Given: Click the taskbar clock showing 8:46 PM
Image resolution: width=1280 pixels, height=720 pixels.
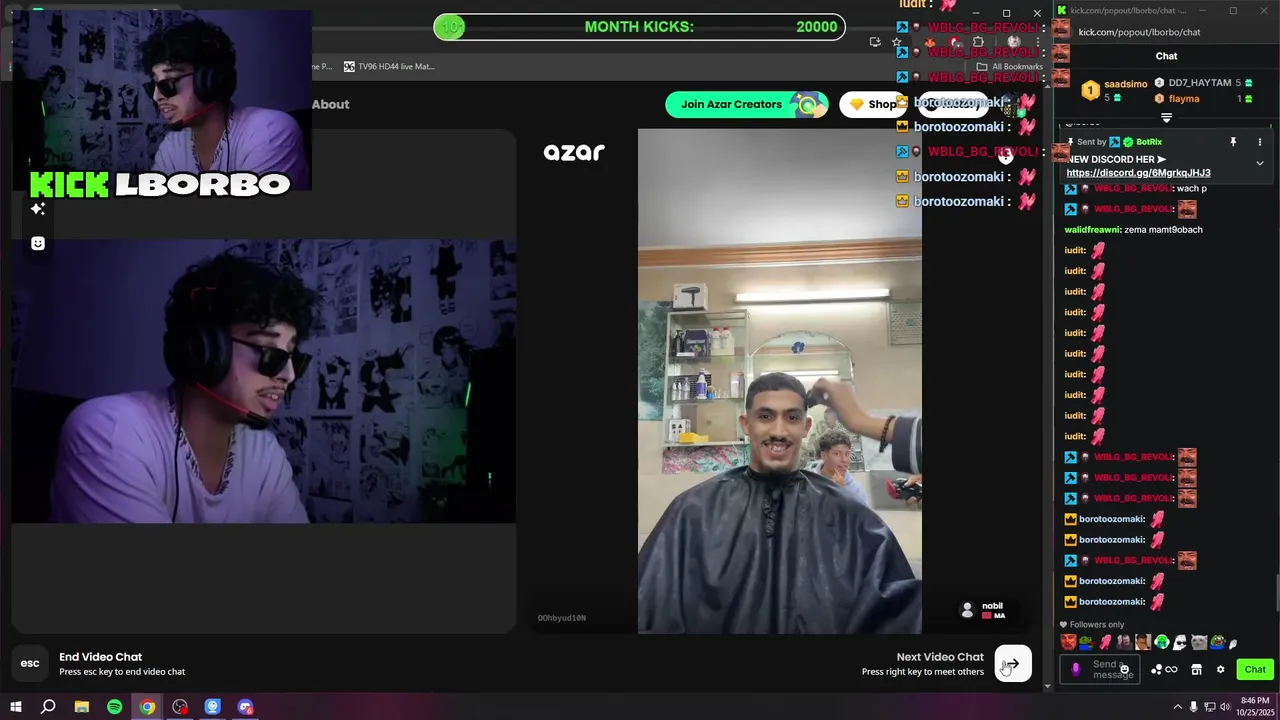Looking at the screenshot, I should point(1255,707).
